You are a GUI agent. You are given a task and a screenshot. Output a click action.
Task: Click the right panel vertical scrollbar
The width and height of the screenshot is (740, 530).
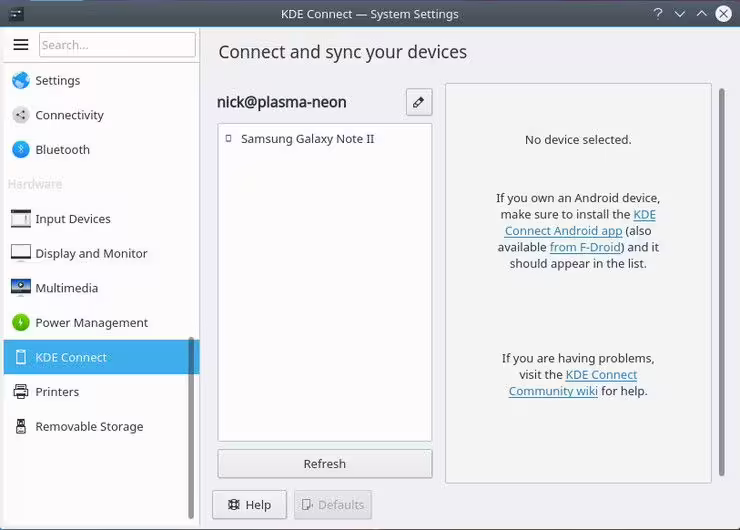tap(722, 282)
